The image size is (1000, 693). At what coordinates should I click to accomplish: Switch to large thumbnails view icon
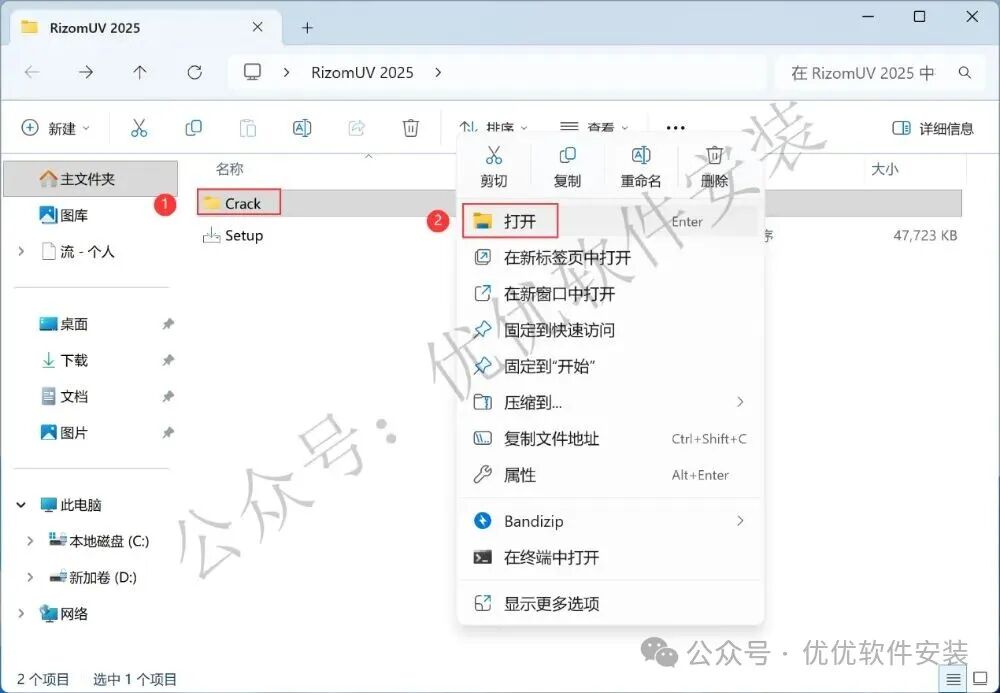pos(980,679)
